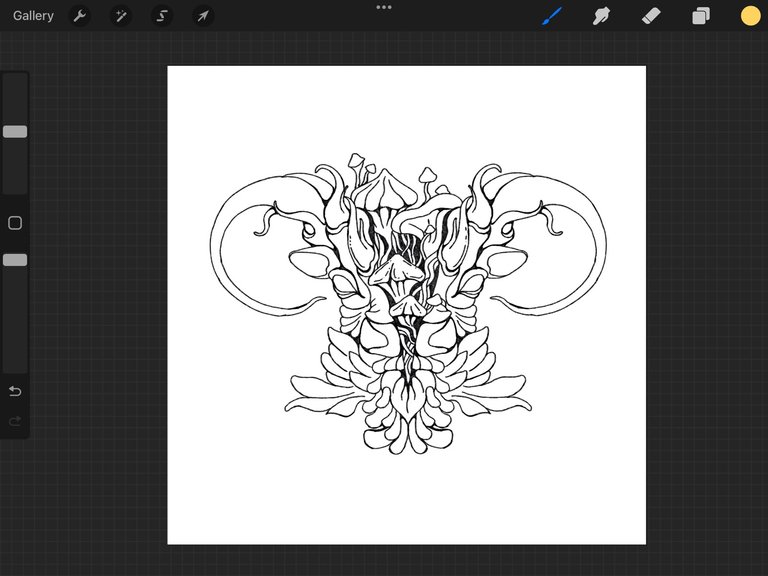Click the brush opacity slider handle

pos(15,260)
